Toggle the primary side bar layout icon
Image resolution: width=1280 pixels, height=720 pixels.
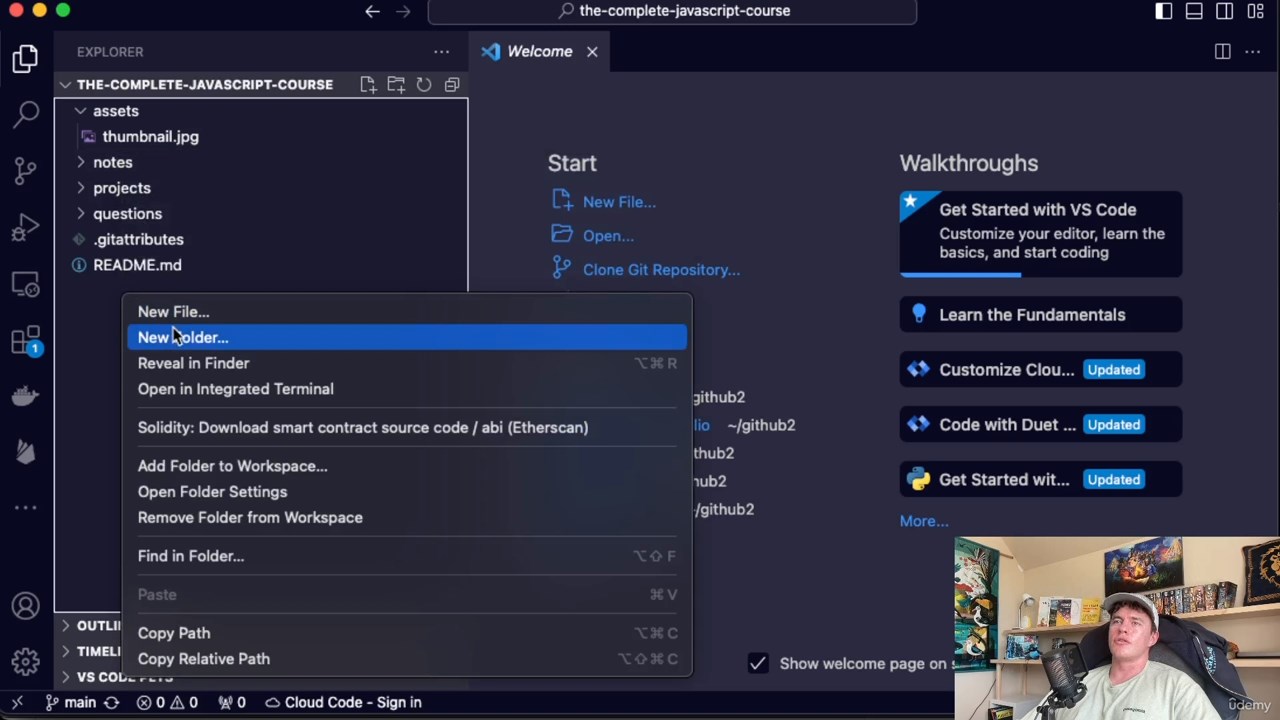1164,11
